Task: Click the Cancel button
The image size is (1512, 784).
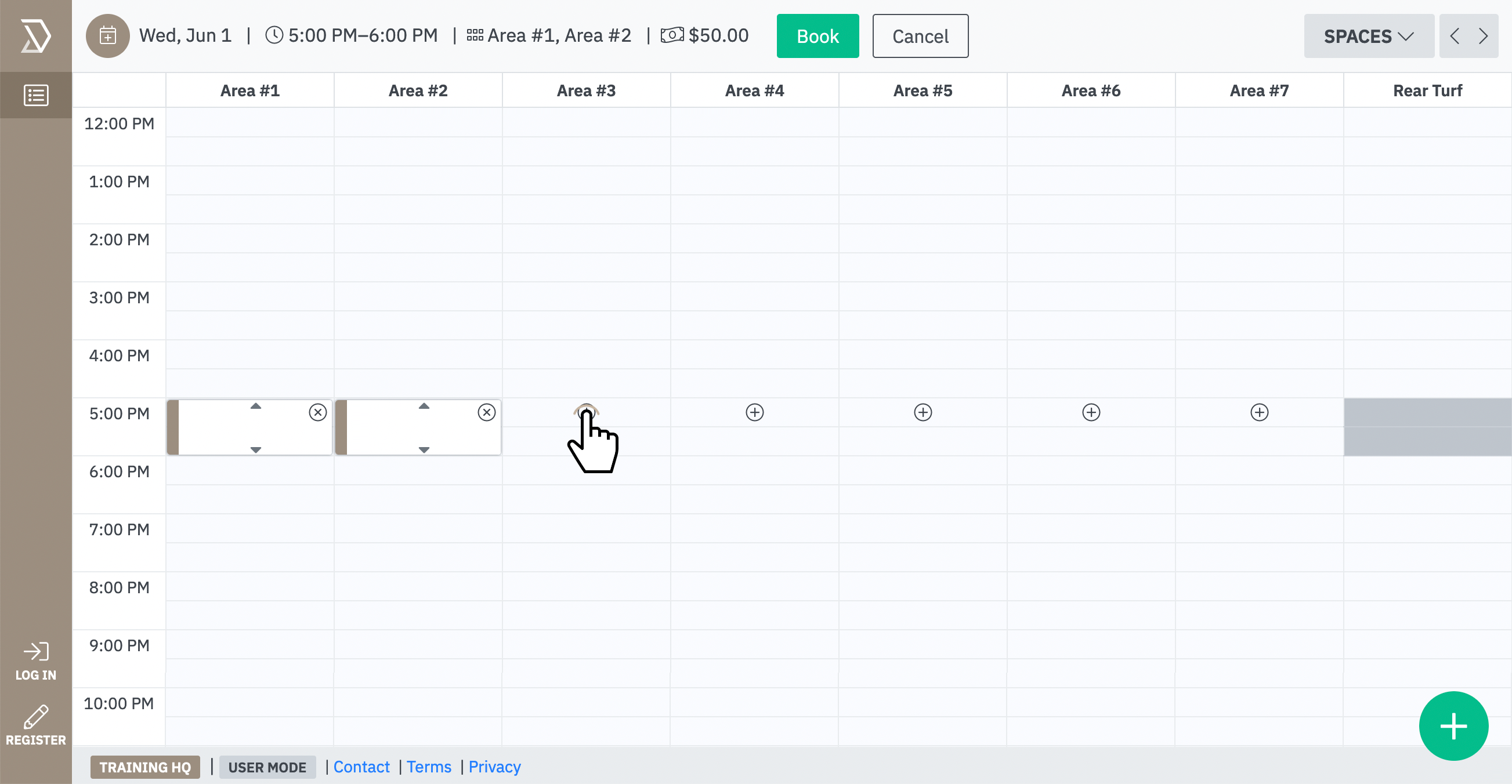Action: [x=920, y=36]
